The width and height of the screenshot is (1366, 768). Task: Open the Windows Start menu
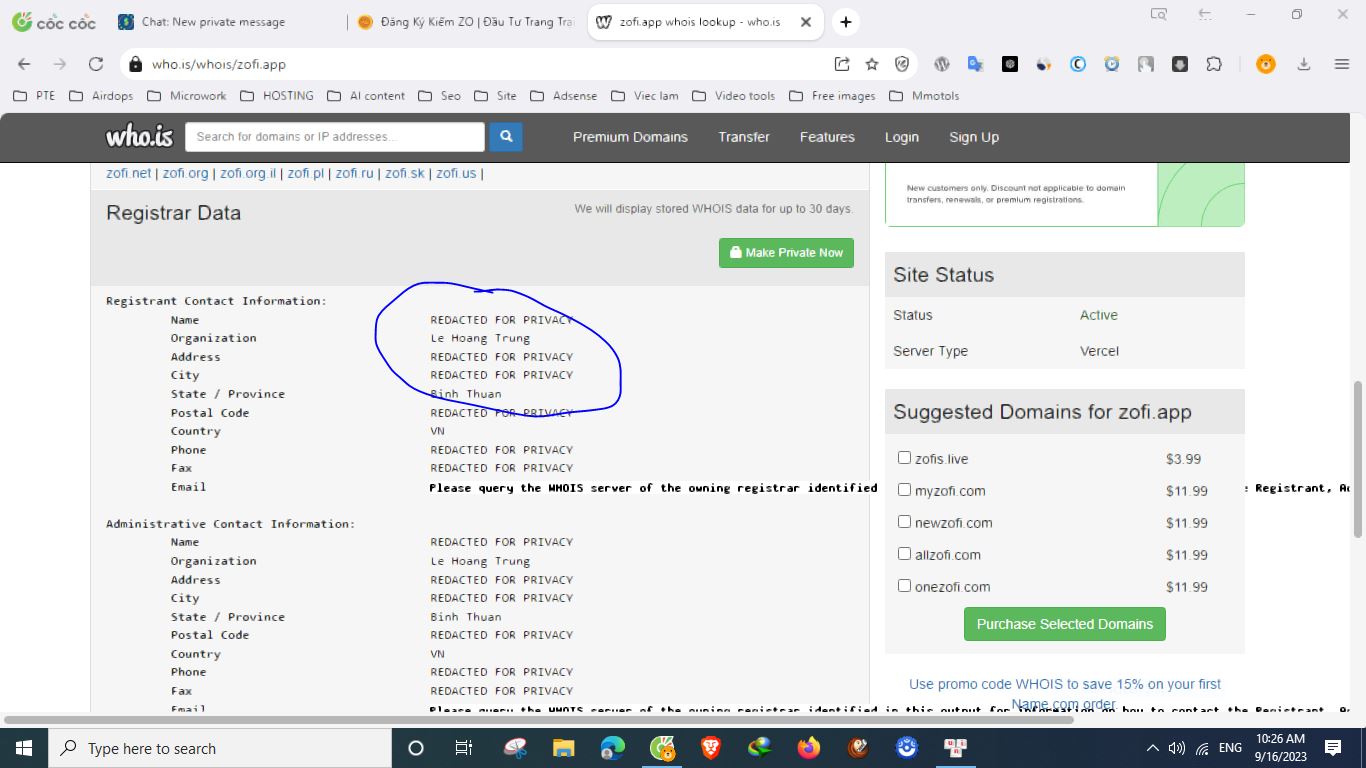pyautogui.click(x=24, y=748)
